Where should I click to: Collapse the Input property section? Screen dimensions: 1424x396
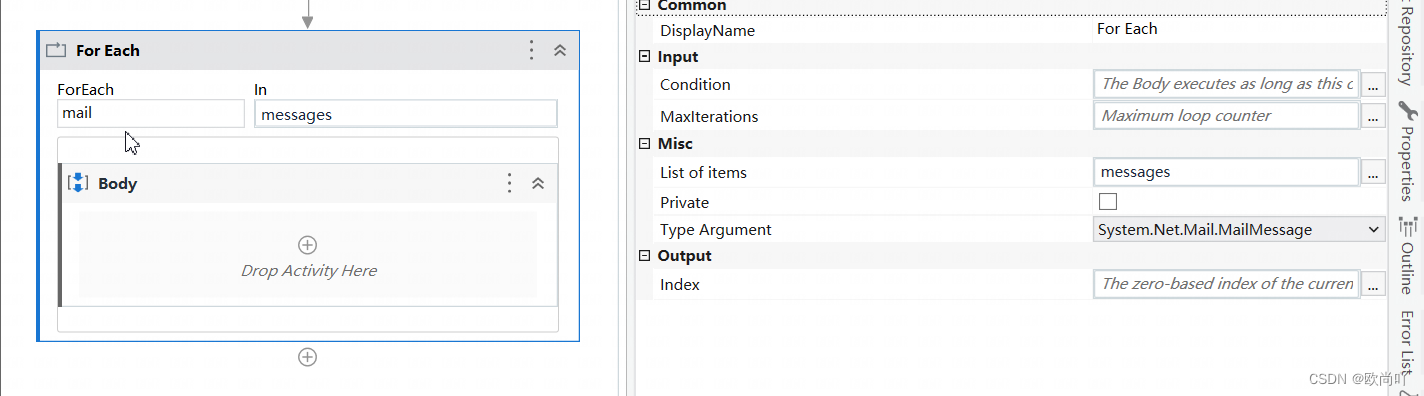coord(644,57)
